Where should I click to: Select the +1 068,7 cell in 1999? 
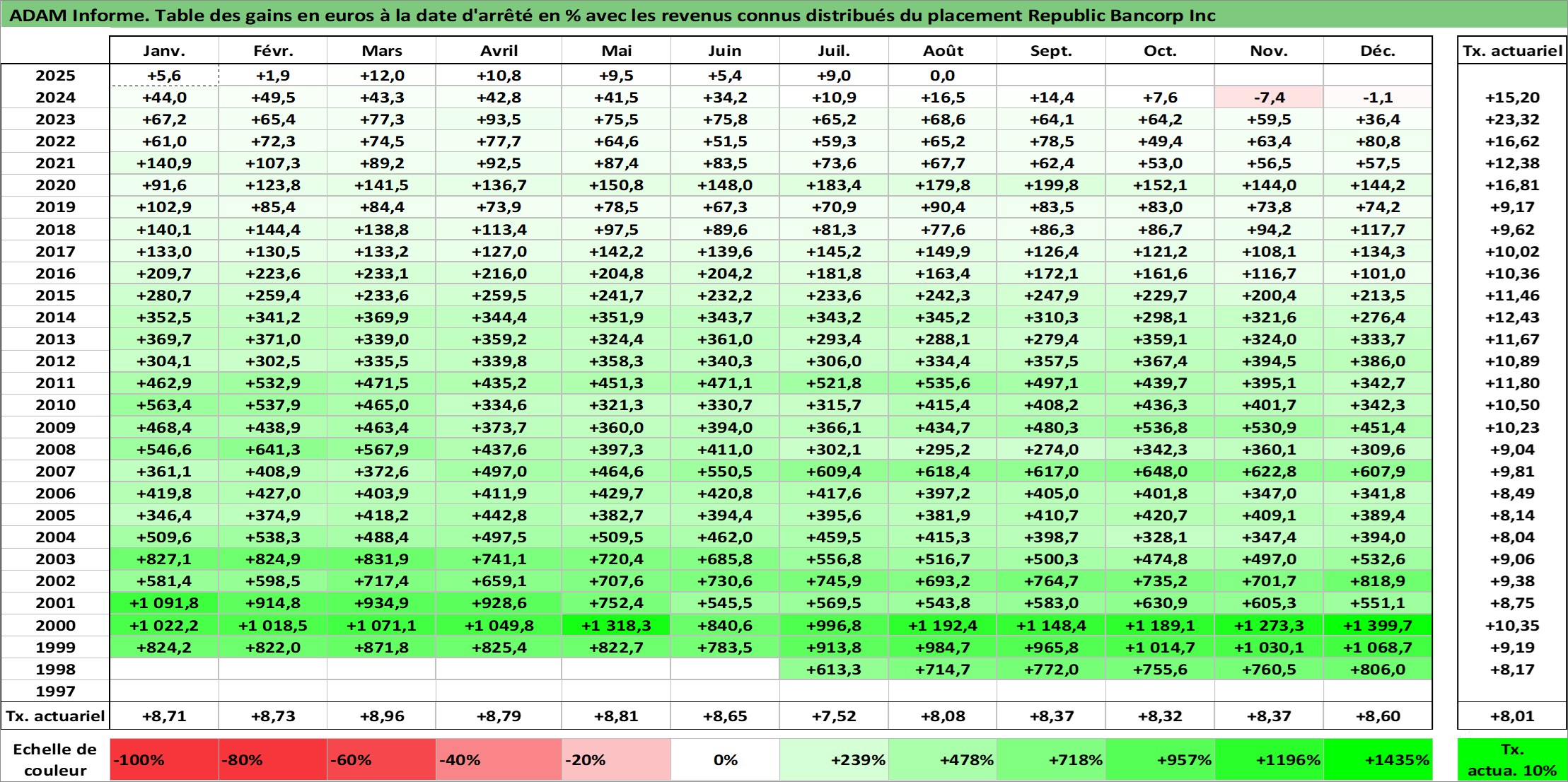coord(1378,648)
